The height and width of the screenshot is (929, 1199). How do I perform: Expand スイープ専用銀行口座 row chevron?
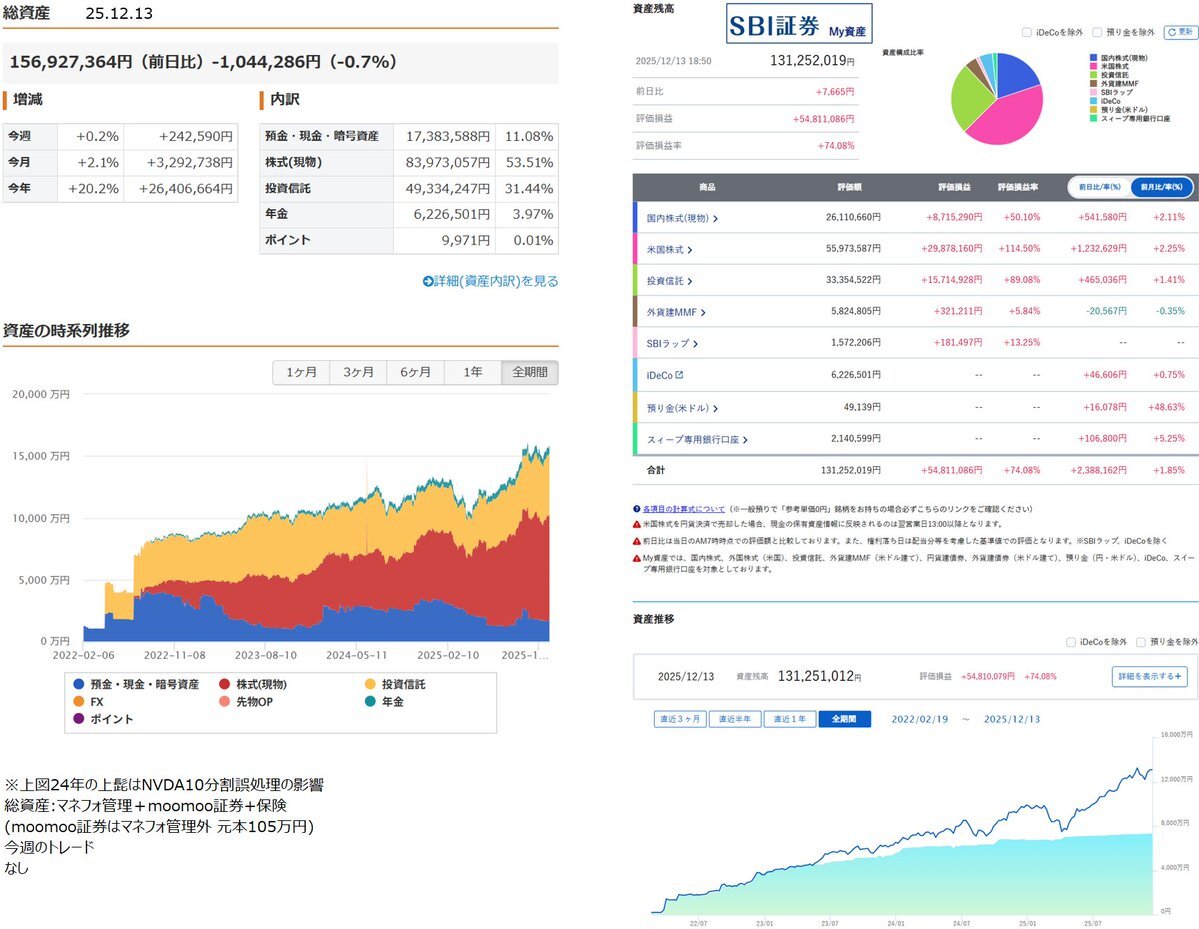point(745,440)
